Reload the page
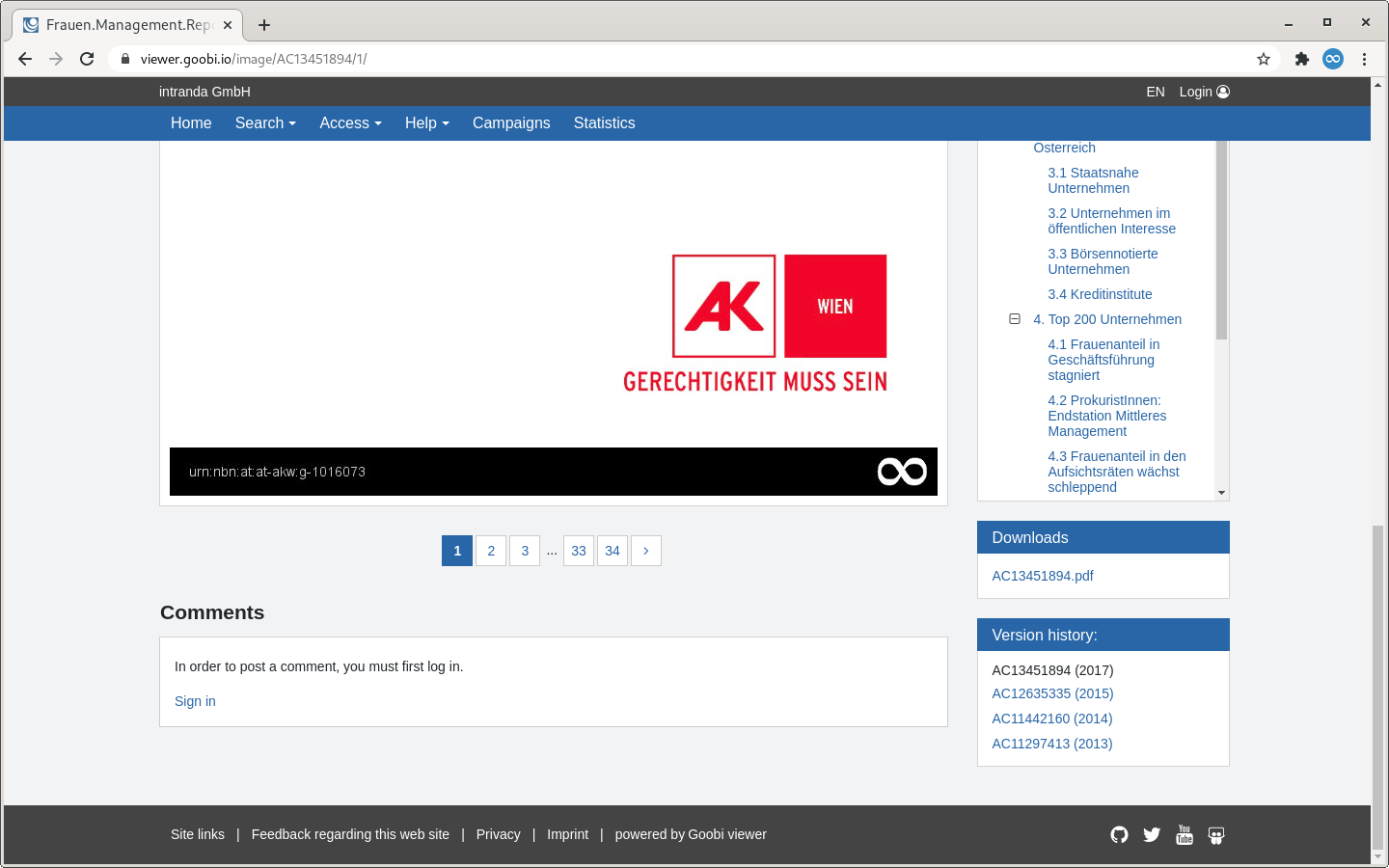Screen dimensions: 1389x868 [87, 59]
